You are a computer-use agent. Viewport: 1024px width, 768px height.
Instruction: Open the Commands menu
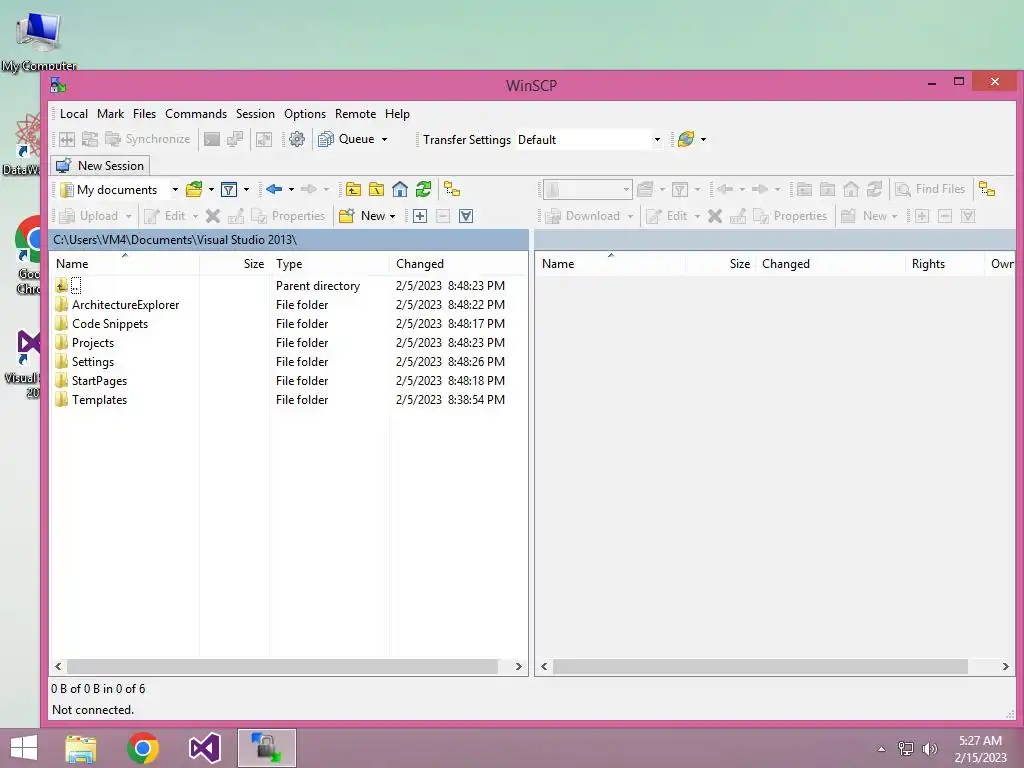coord(196,114)
